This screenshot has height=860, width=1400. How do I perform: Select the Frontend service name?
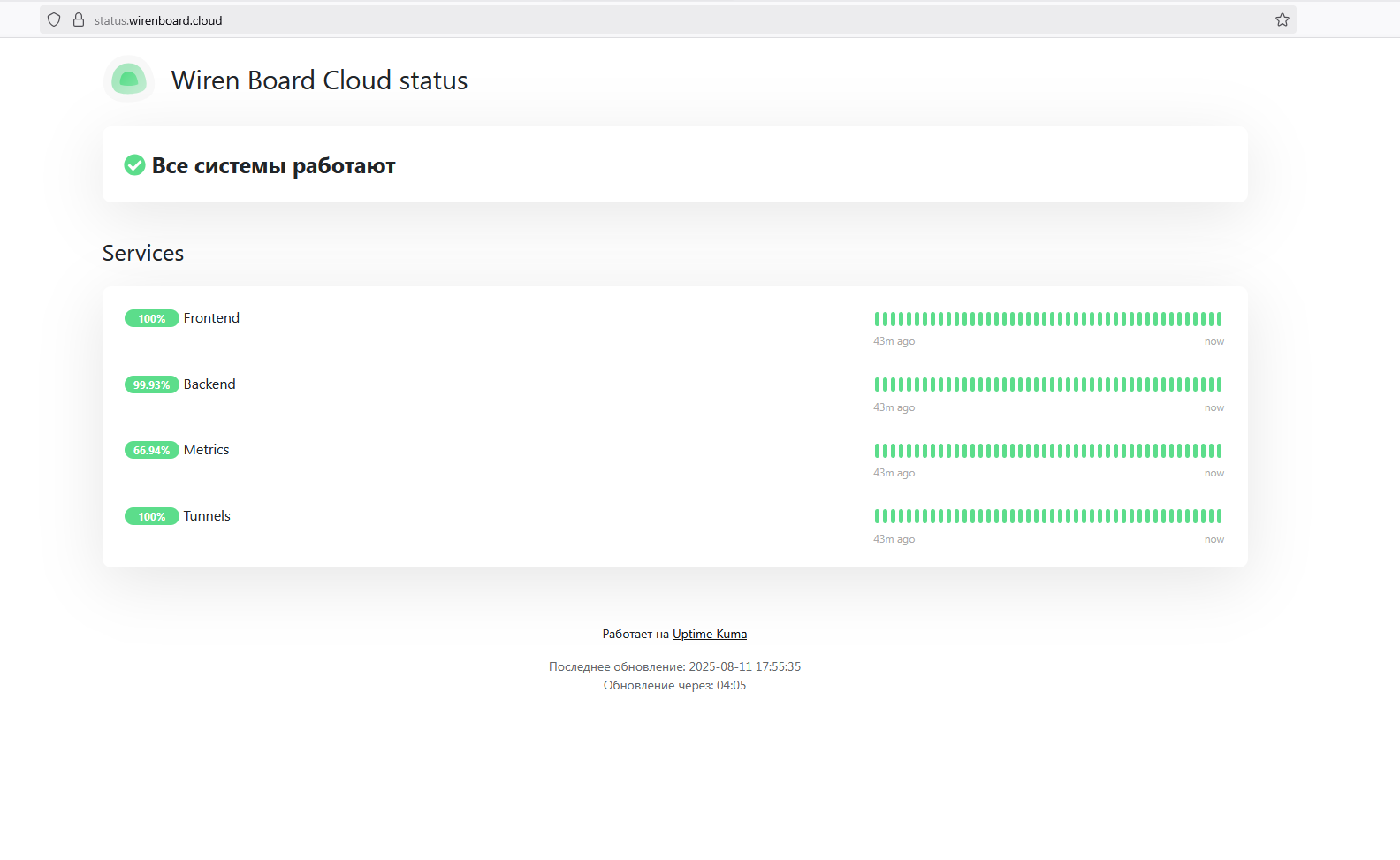click(x=211, y=318)
